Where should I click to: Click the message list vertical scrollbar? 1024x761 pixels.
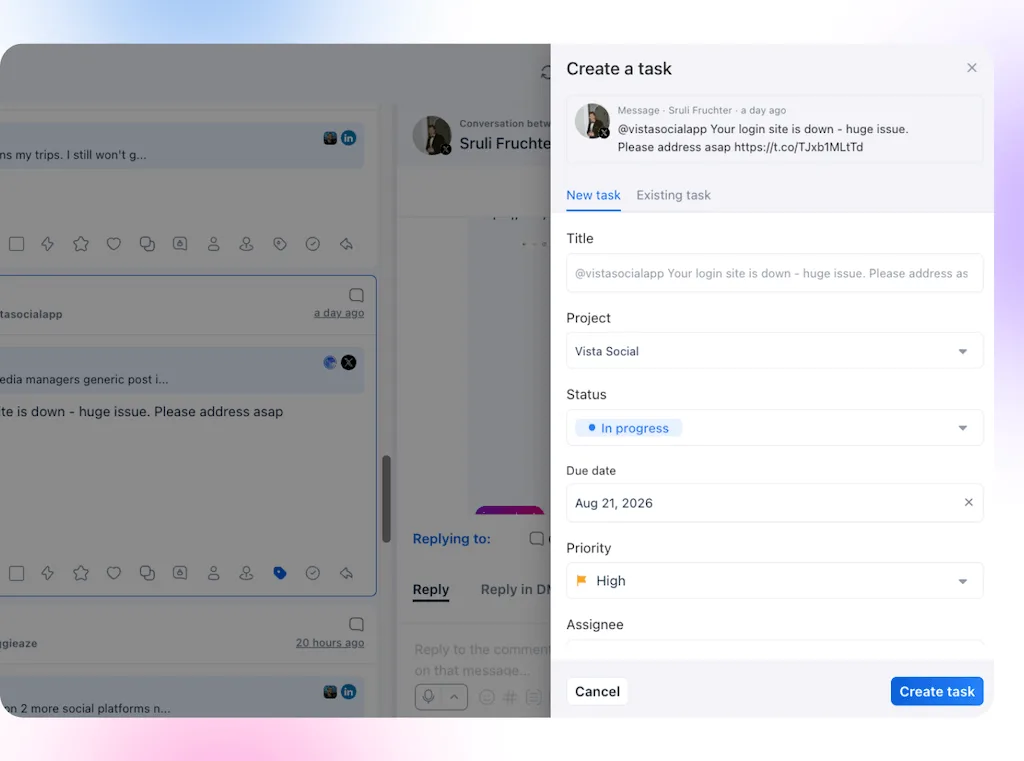click(386, 499)
